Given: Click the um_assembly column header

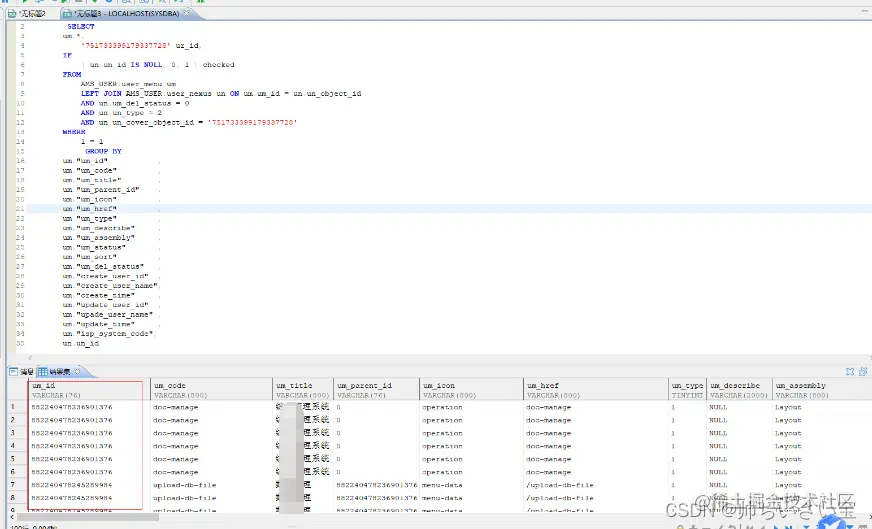Looking at the screenshot, I should click(822, 389).
